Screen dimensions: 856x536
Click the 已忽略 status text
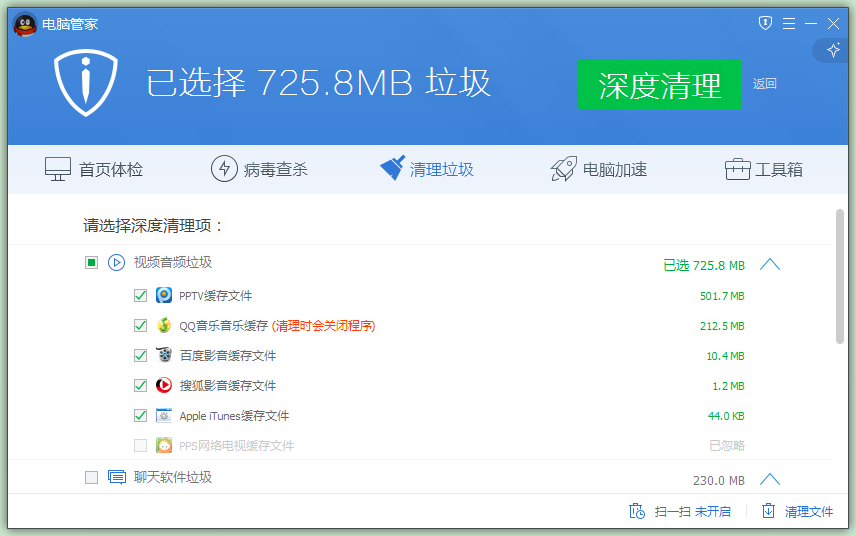[727, 445]
